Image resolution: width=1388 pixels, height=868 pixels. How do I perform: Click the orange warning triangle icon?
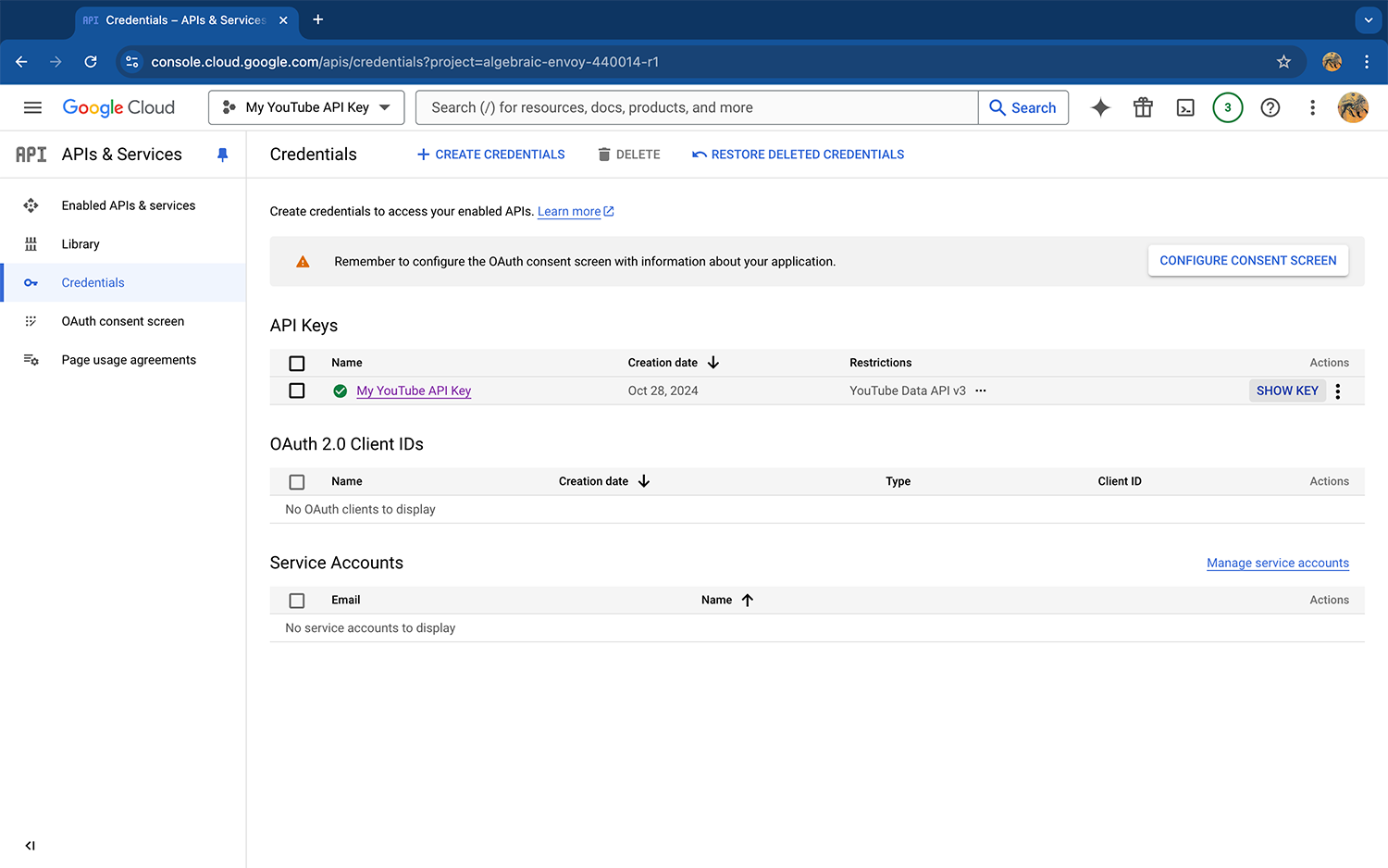pyautogui.click(x=303, y=262)
